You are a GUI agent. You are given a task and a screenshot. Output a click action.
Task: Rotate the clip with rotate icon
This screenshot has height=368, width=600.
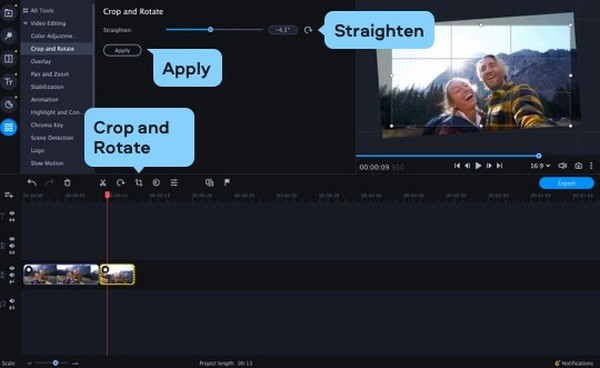point(121,183)
